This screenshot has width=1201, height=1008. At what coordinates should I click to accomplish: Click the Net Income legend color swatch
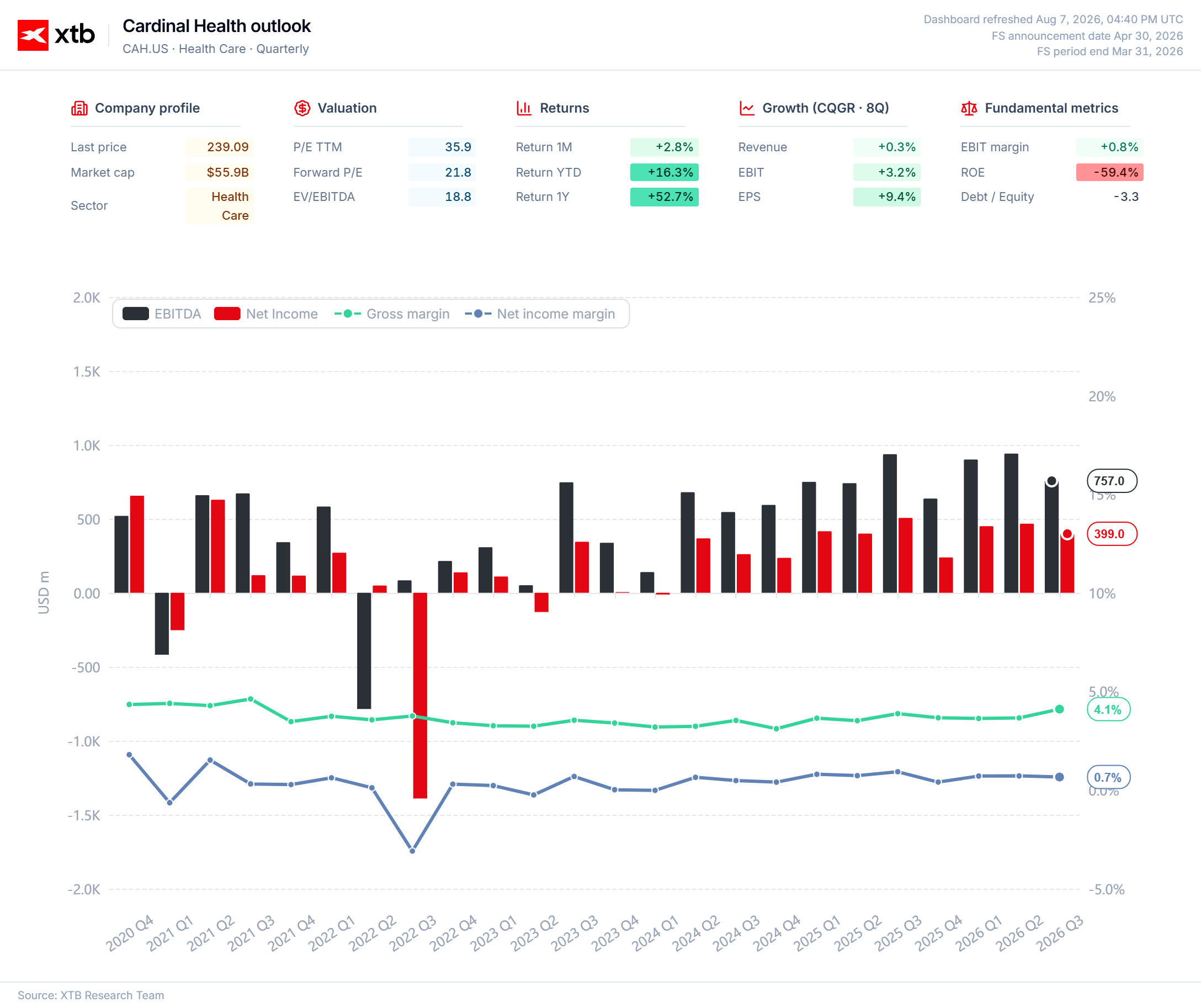pos(227,314)
